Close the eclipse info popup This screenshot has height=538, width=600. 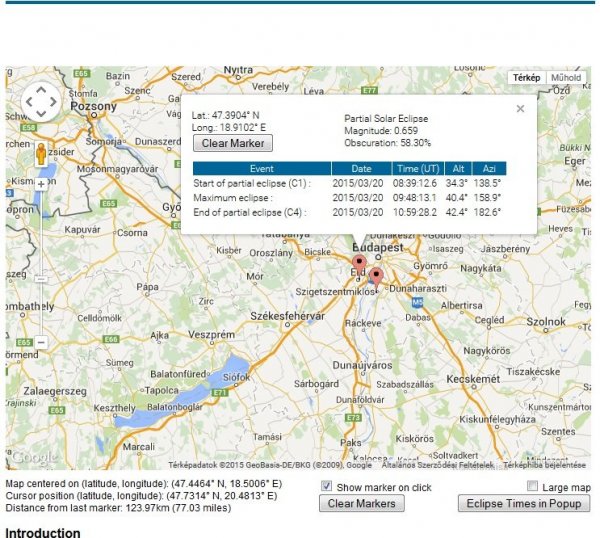[520, 109]
